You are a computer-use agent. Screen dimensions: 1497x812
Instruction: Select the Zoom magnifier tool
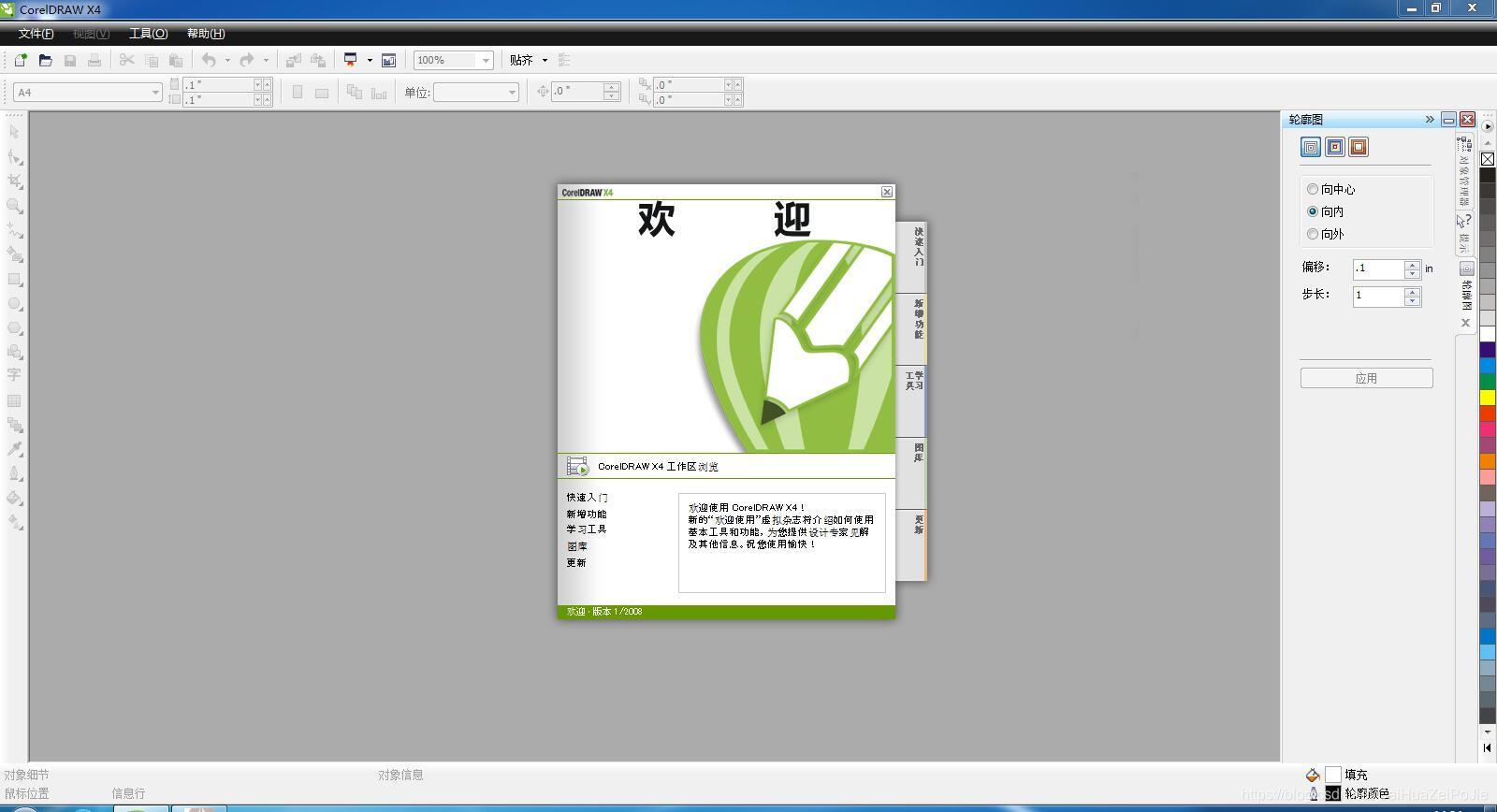tap(14, 206)
